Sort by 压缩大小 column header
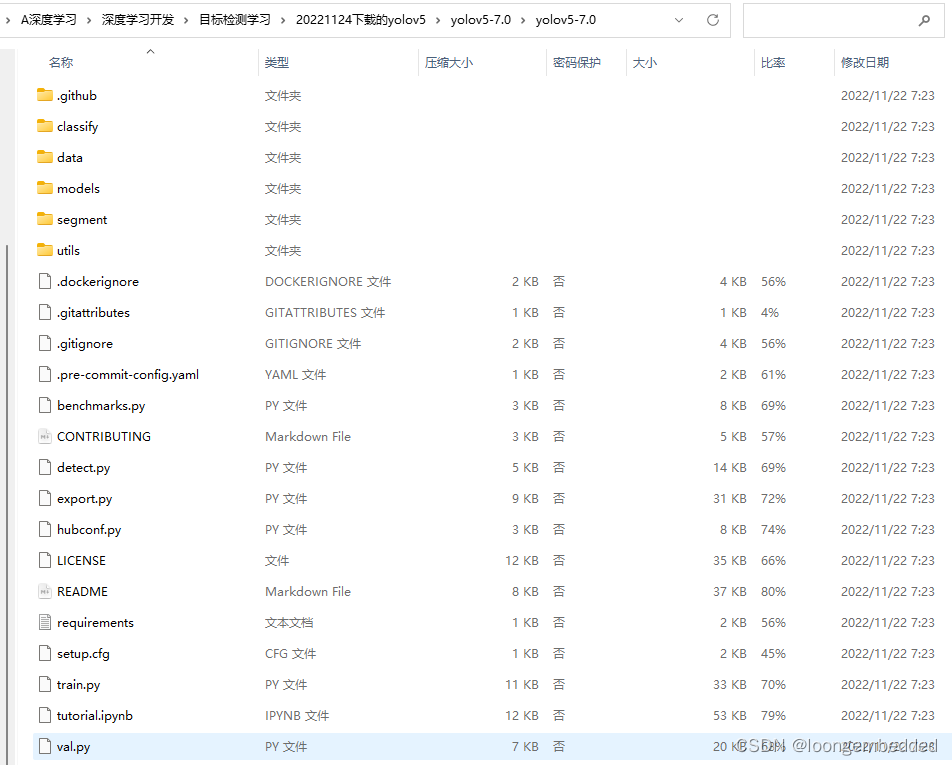The image size is (952, 765). tap(449, 63)
